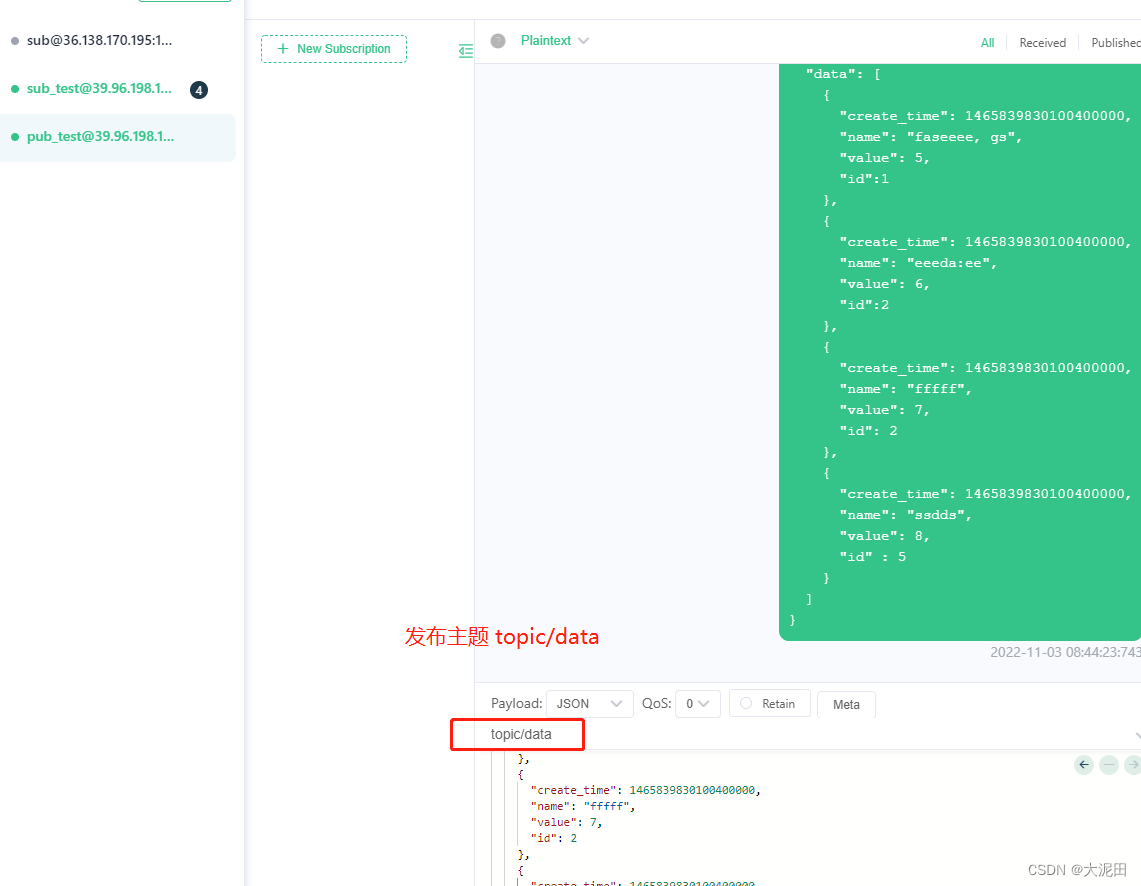The width and height of the screenshot is (1141, 886).
Task: Click "name": "fffff" in the payload editor
Action: 582,806
